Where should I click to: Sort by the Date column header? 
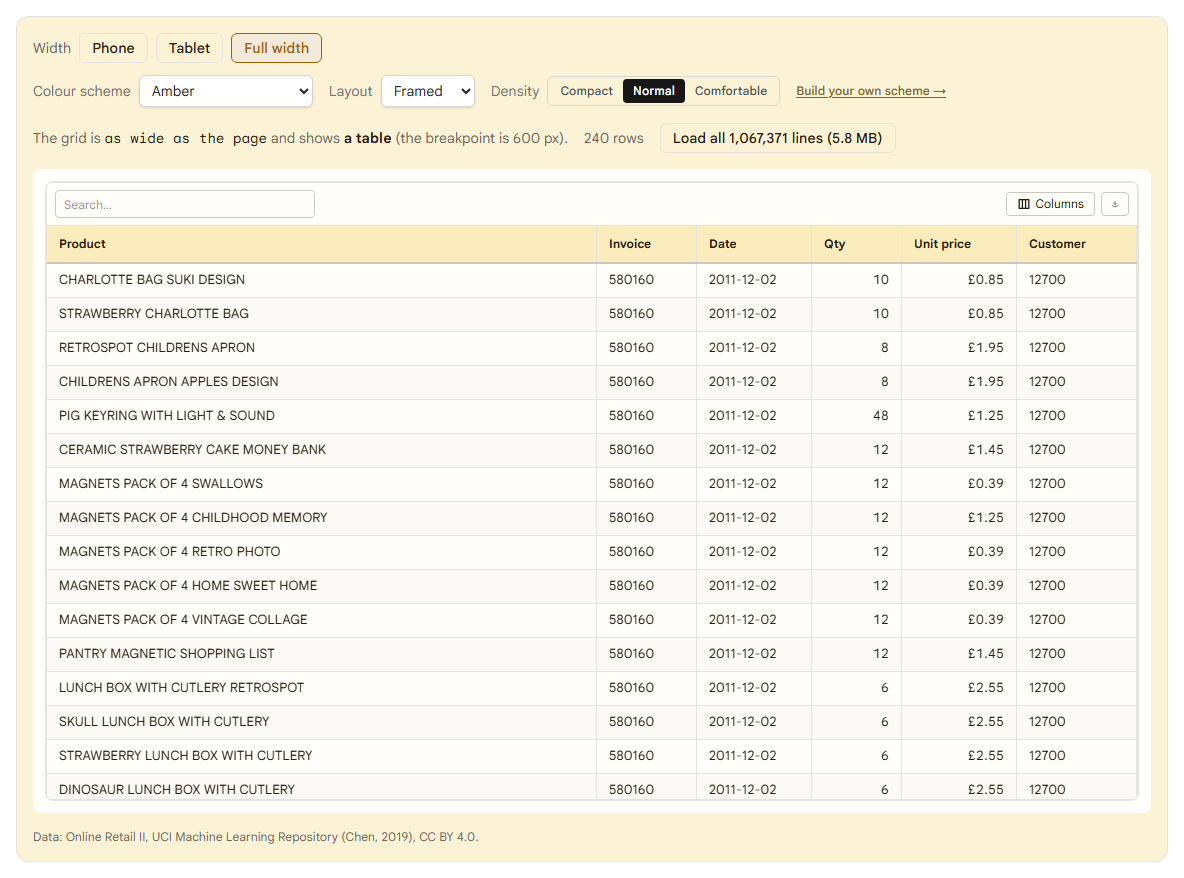(x=754, y=244)
